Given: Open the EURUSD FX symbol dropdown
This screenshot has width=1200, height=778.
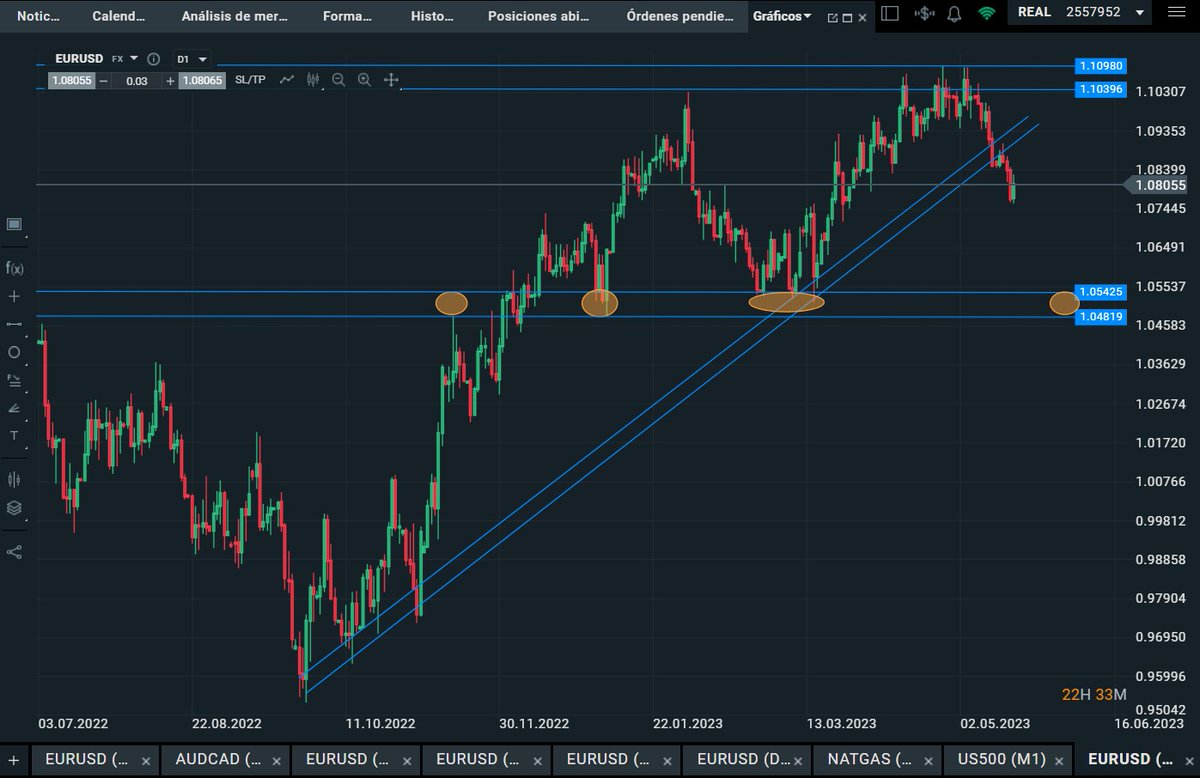Looking at the screenshot, I should point(97,59).
